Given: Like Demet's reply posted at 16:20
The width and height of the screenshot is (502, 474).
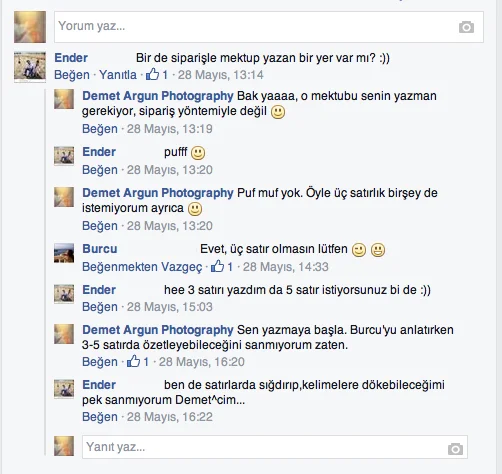Looking at the screenshot, I should click(x=100, y=362).
